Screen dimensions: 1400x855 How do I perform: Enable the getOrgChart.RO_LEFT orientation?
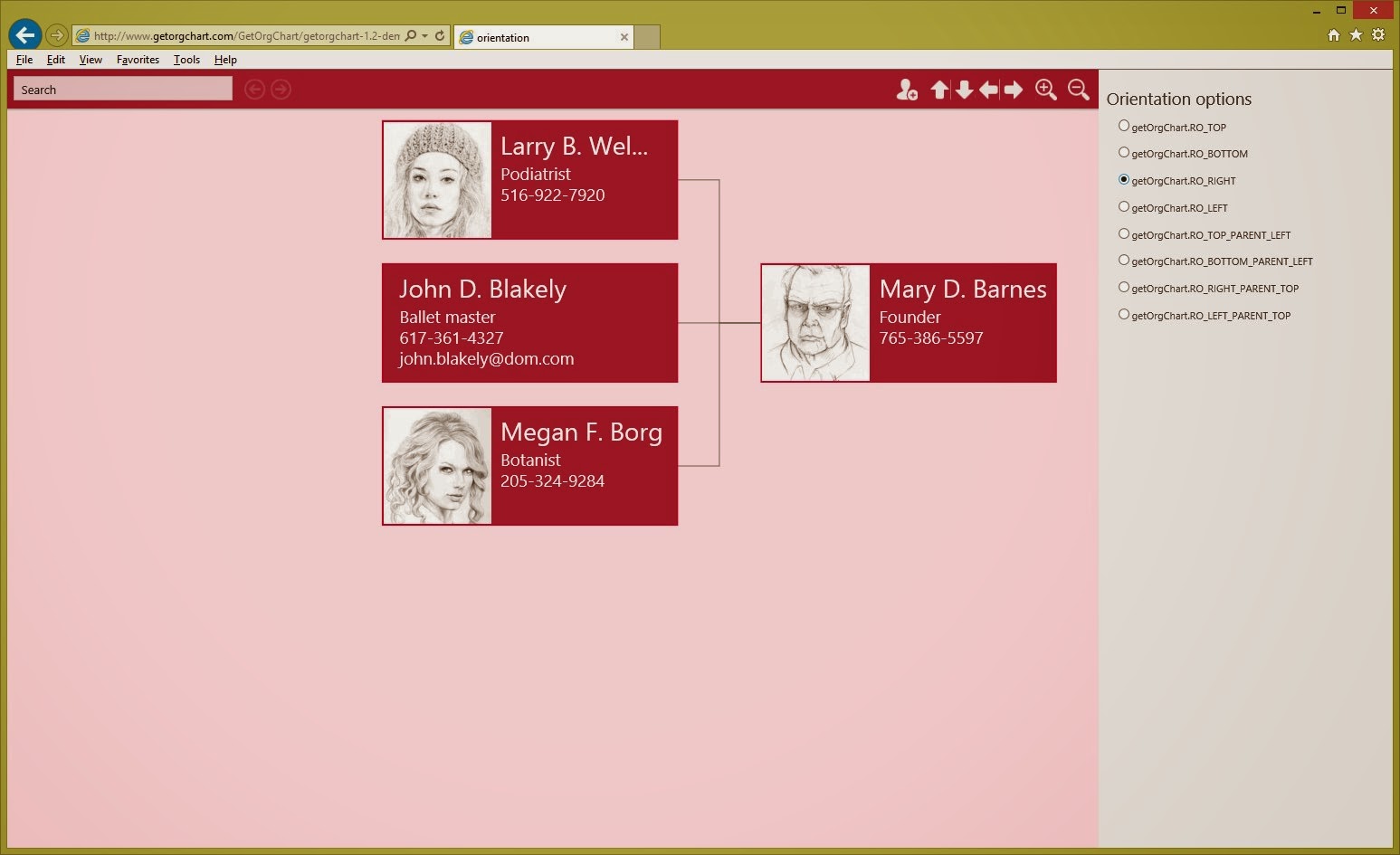(1122, 207)
